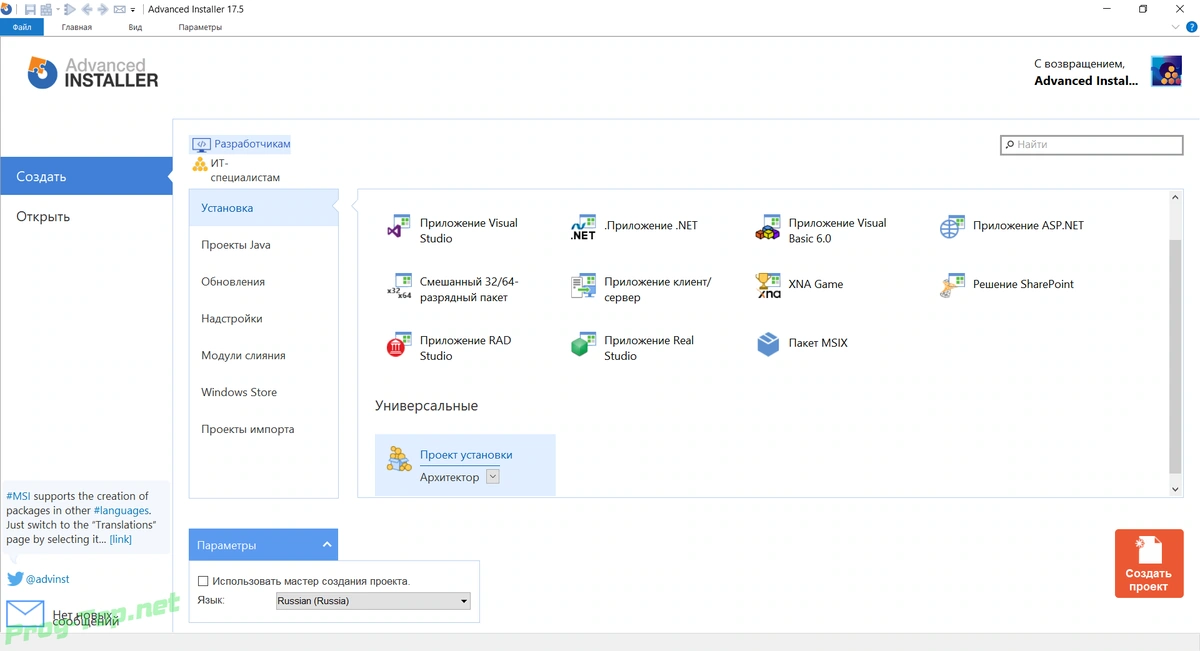Click into the Найти search field
The image size is (1200, 651).
tap(1092, 145)
